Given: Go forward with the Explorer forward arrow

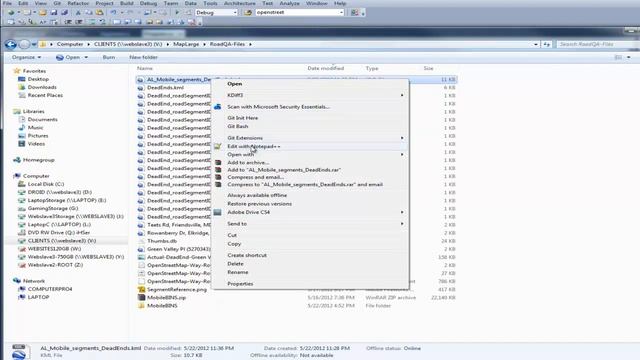Looking at the screenshot, I should click(24, 44).
